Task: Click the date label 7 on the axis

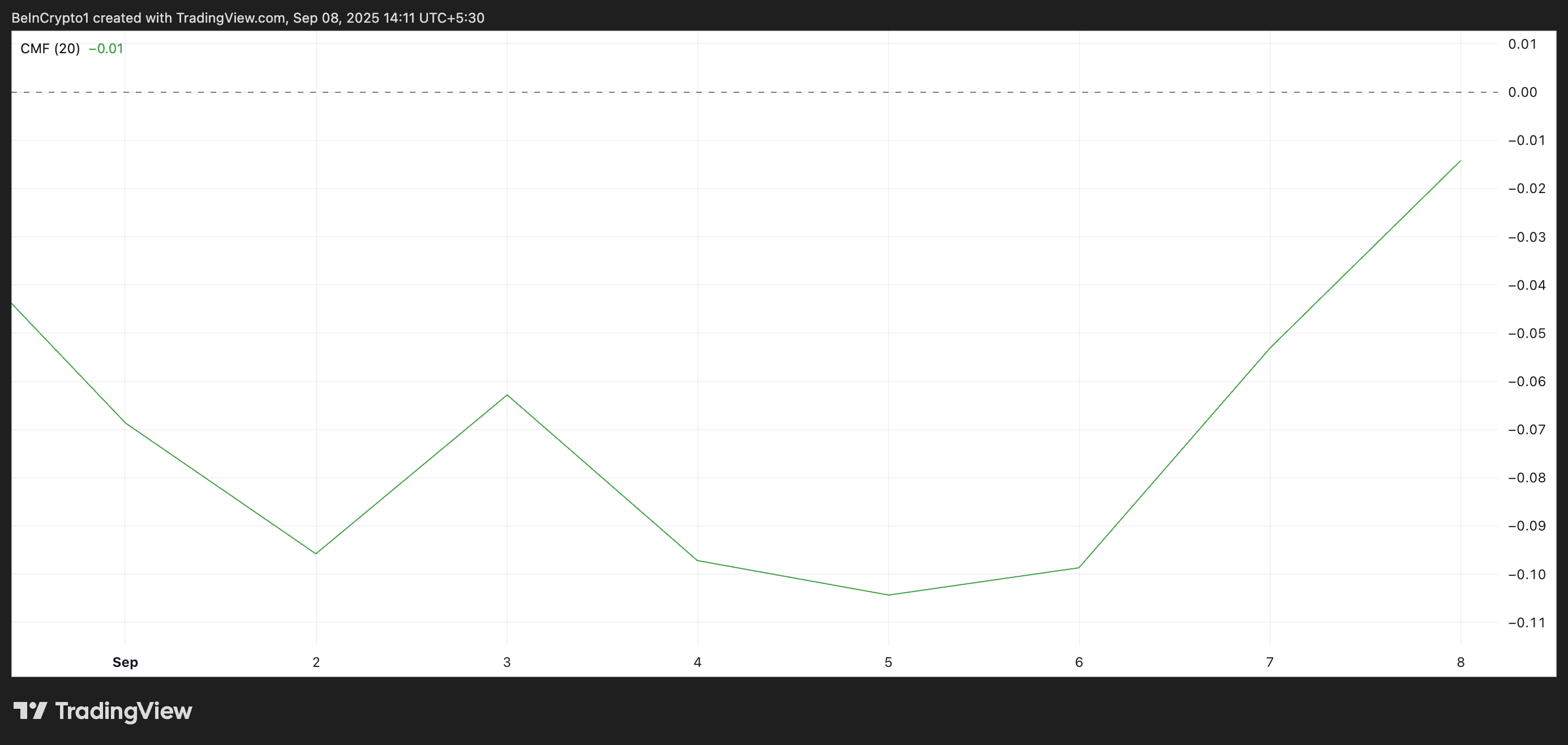Action: pyautogui.click(x=1270, y=662)
